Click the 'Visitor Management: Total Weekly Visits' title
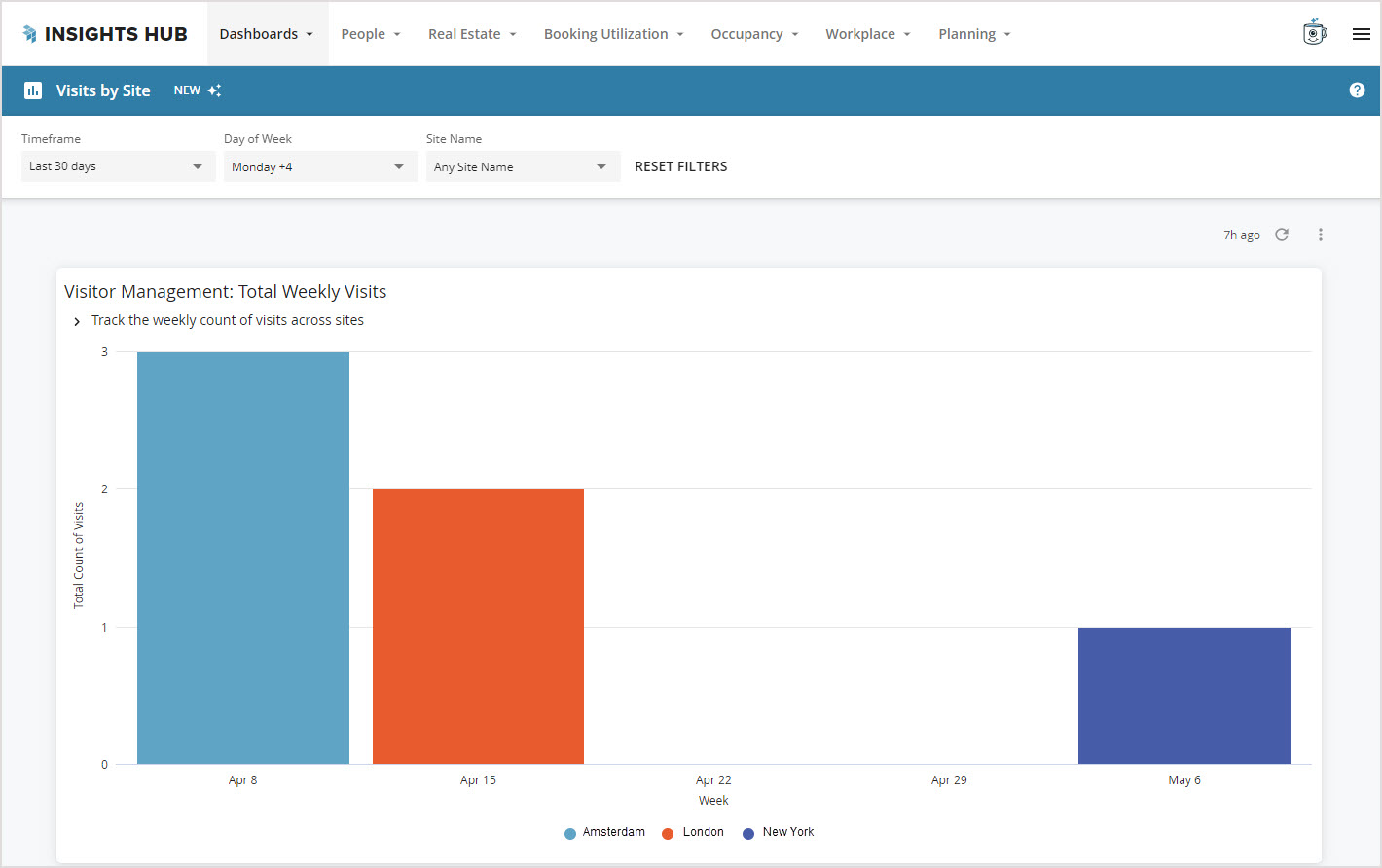Screen dimensions: 1382x868 click(226, 292)
